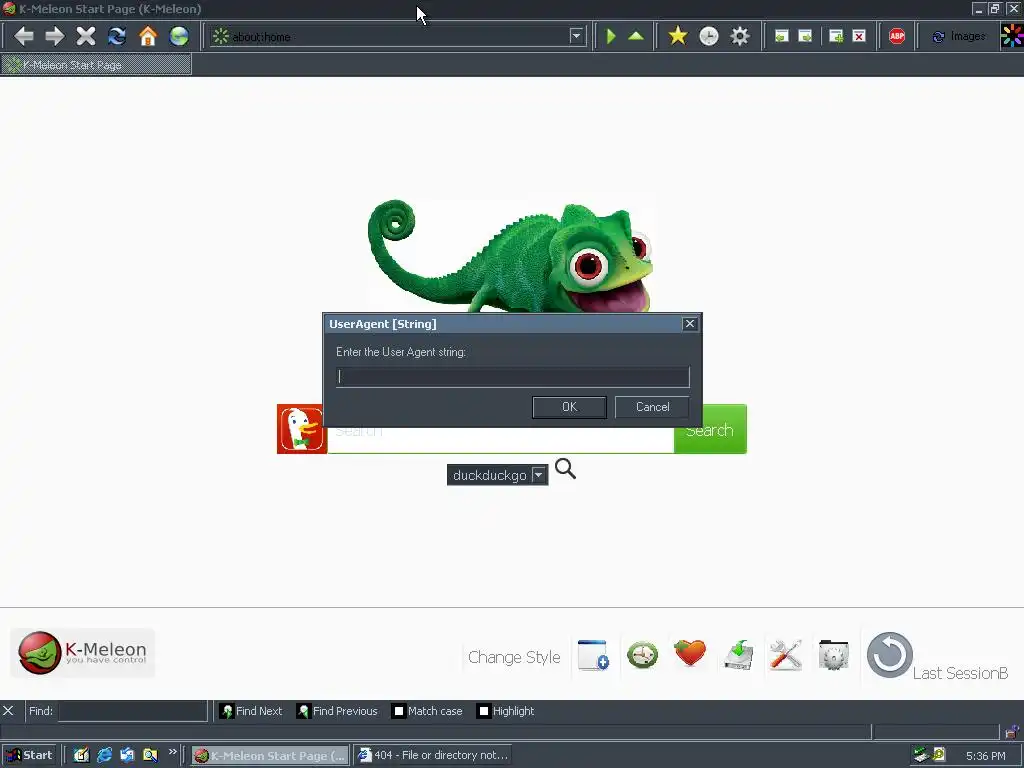Viewport: 1024px width, 768px height.
Task: Stop page loading with the X icon
Action: click(x=86, y=36)
